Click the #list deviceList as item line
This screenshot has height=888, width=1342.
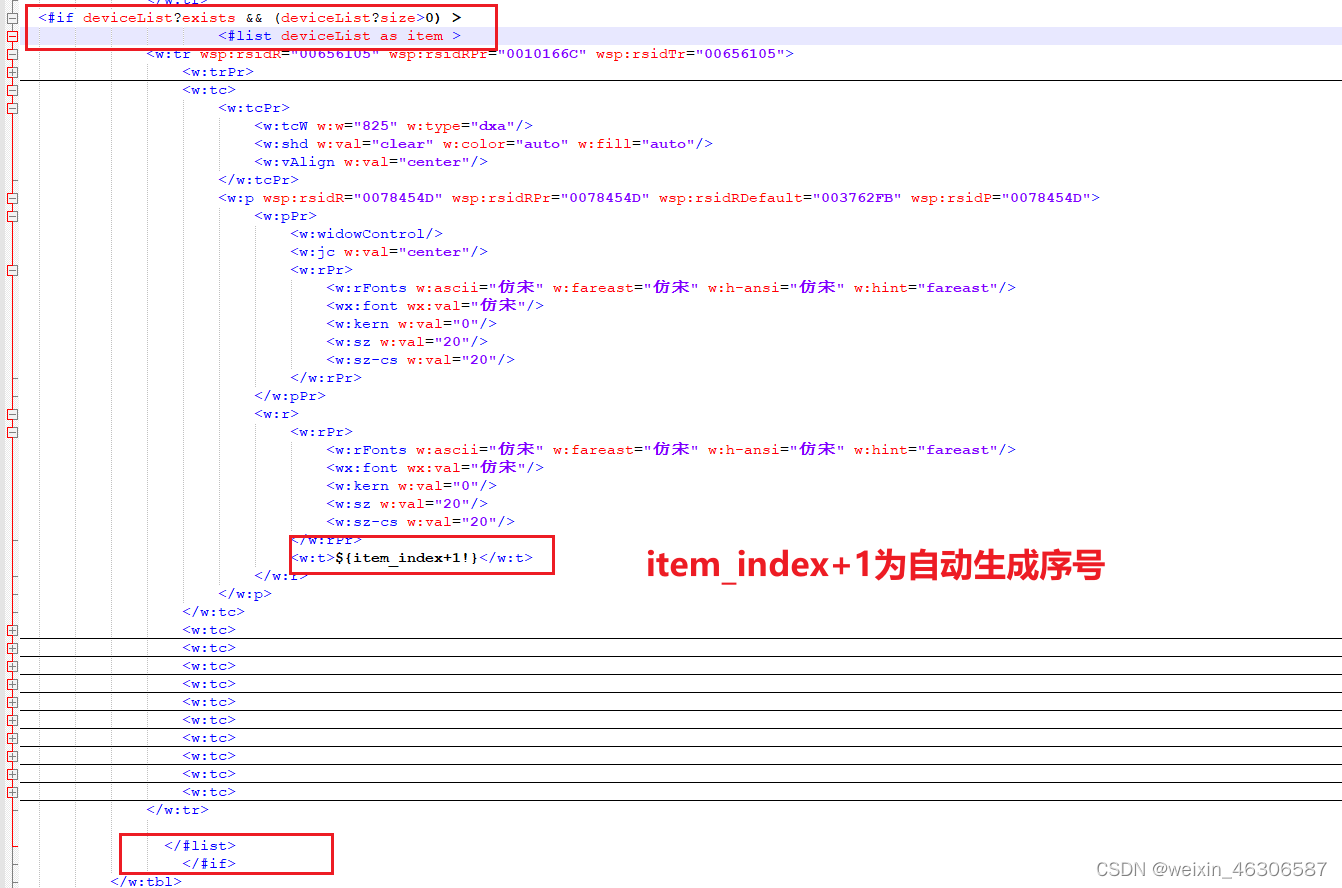pos(340,36)
